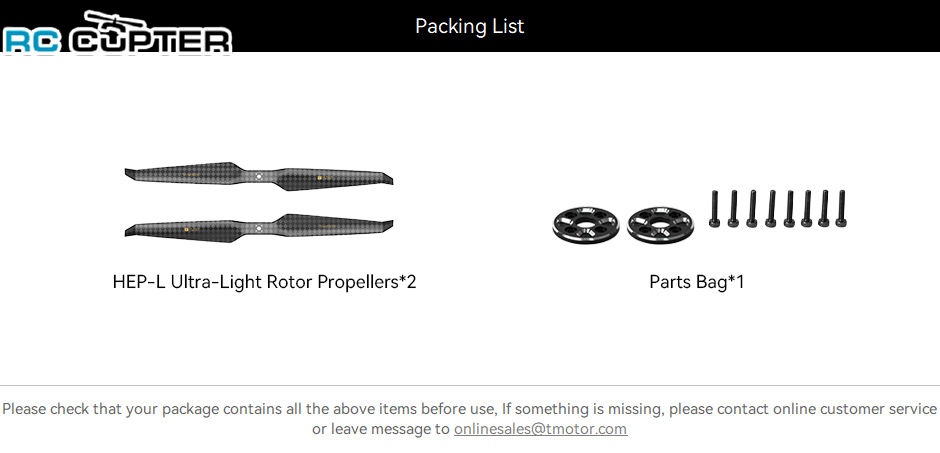Click the drone graphic atop the logo

[114, 23]
